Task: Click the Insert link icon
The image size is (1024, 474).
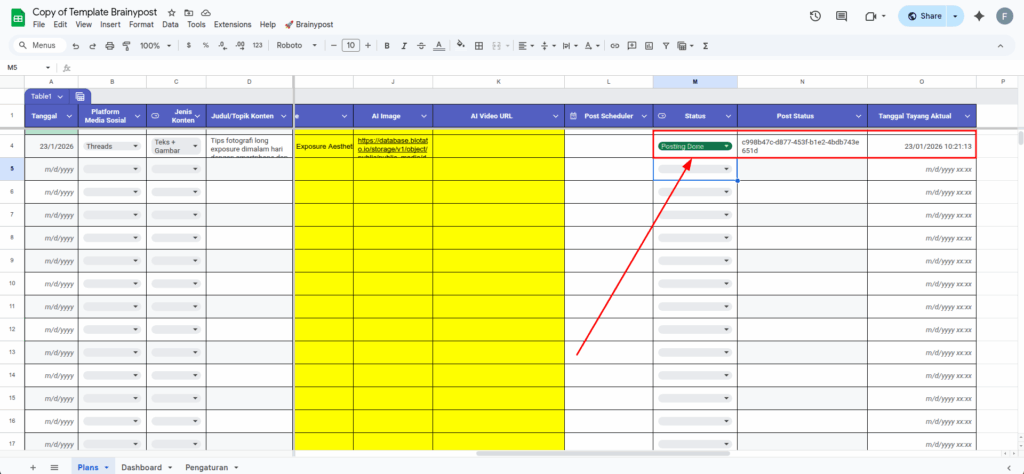Action: (615, 45)
